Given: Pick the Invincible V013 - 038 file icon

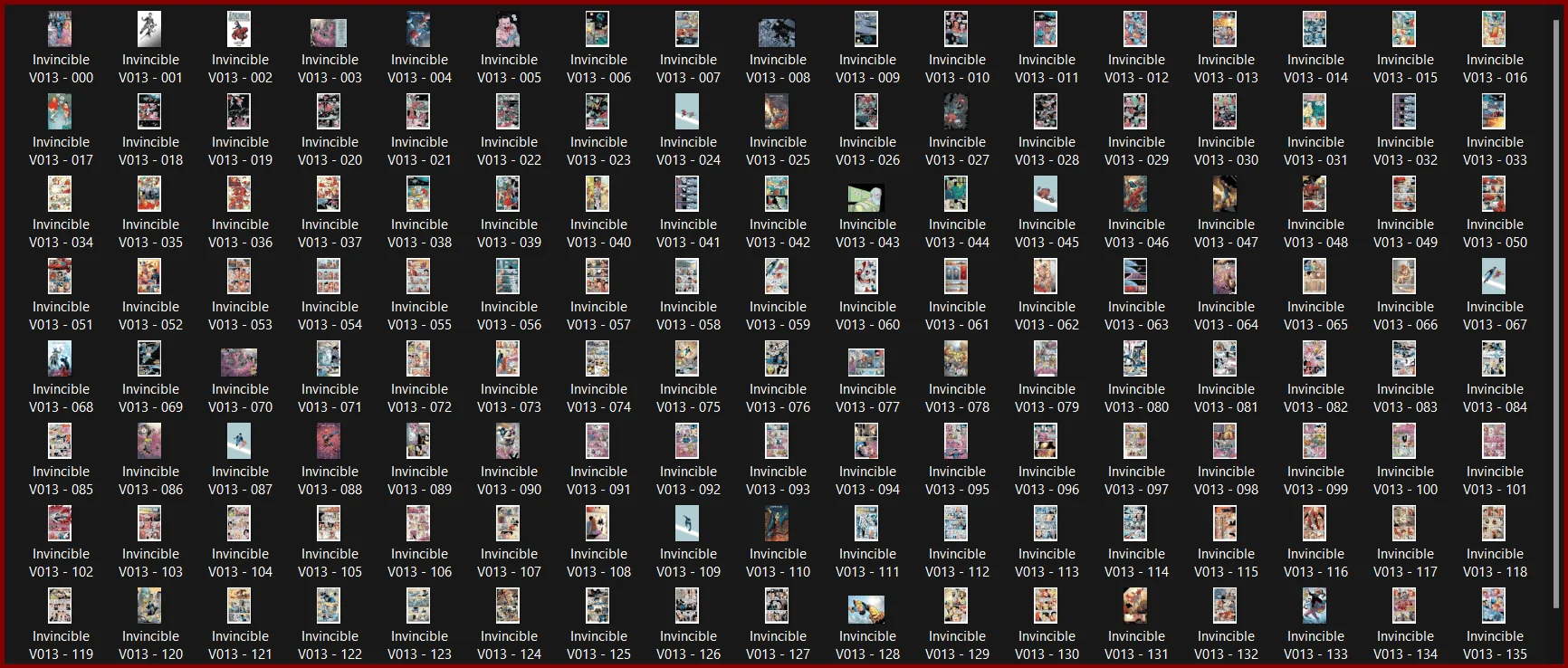Looking at the screenshot, I should click(x=418, y=194).
